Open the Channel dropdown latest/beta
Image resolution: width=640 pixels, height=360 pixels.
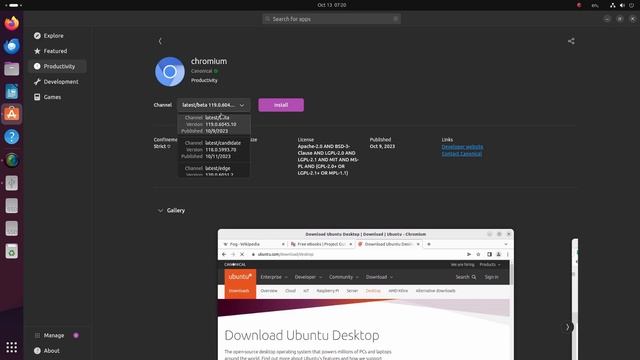[214, 105]
